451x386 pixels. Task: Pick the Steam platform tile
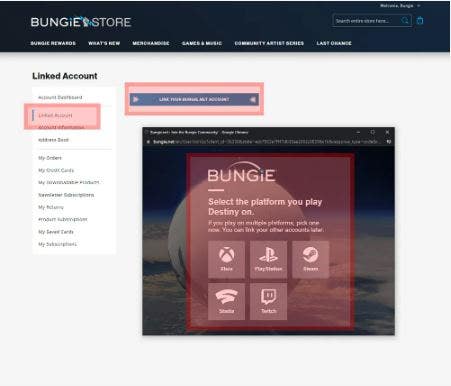click(x=310, y=260)
